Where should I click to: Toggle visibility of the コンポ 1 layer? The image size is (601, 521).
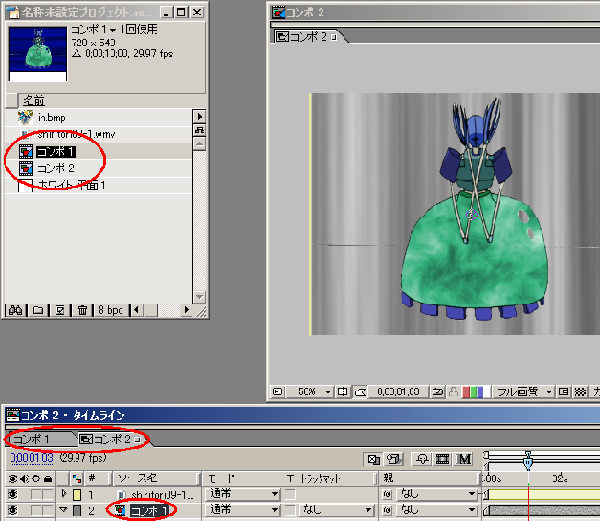point(12,511)
